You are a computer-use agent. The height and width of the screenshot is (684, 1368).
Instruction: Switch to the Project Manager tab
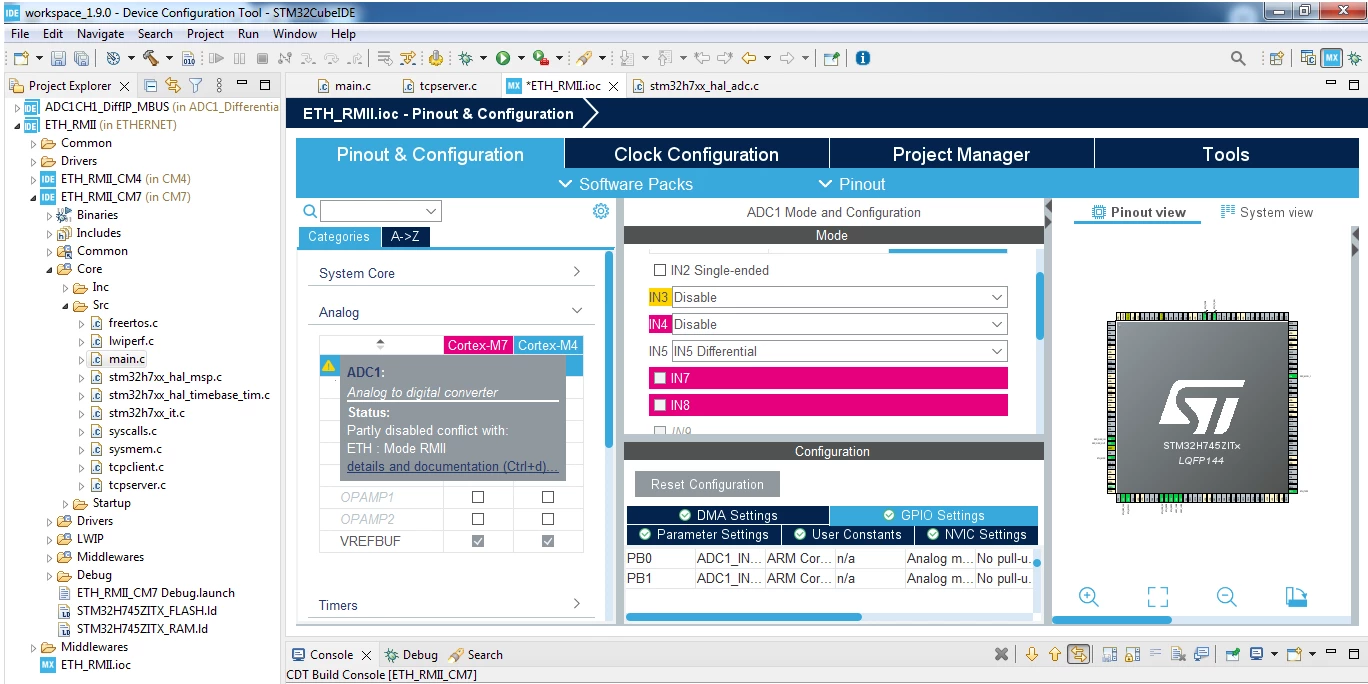961,154
